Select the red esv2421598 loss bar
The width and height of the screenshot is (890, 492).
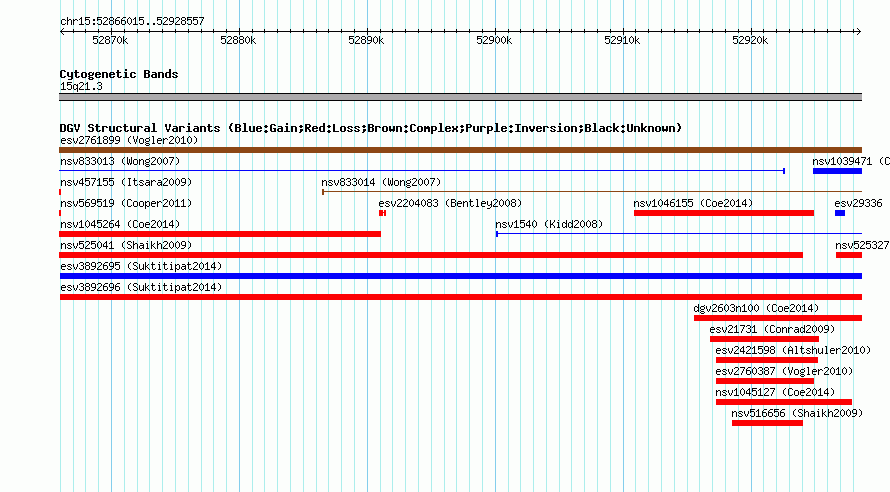coord(767,360)
